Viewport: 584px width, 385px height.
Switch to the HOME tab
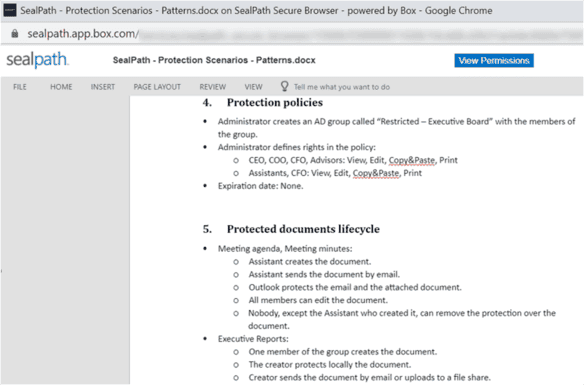click(x=61, y=87)
